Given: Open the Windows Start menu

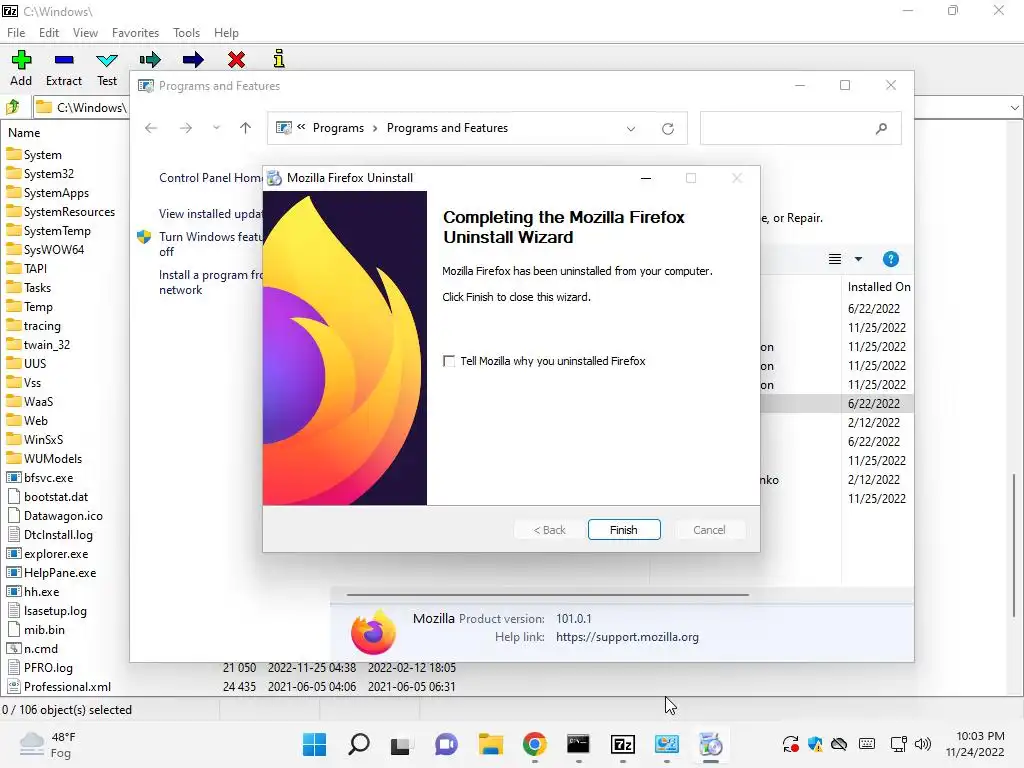Looking at the screenshot, I should coord(314,744).
